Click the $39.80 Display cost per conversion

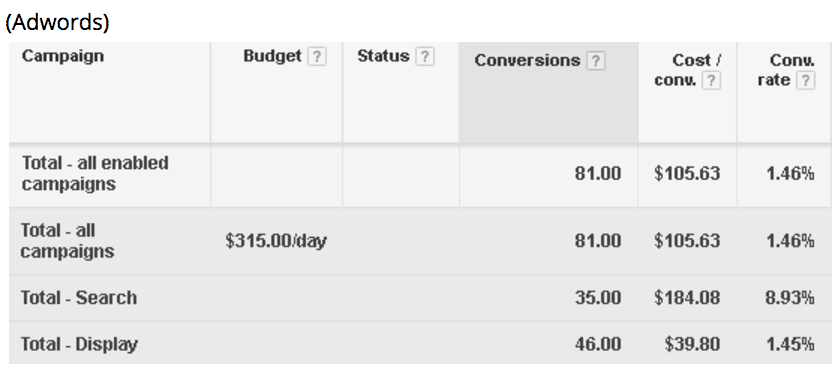(693, 344)
